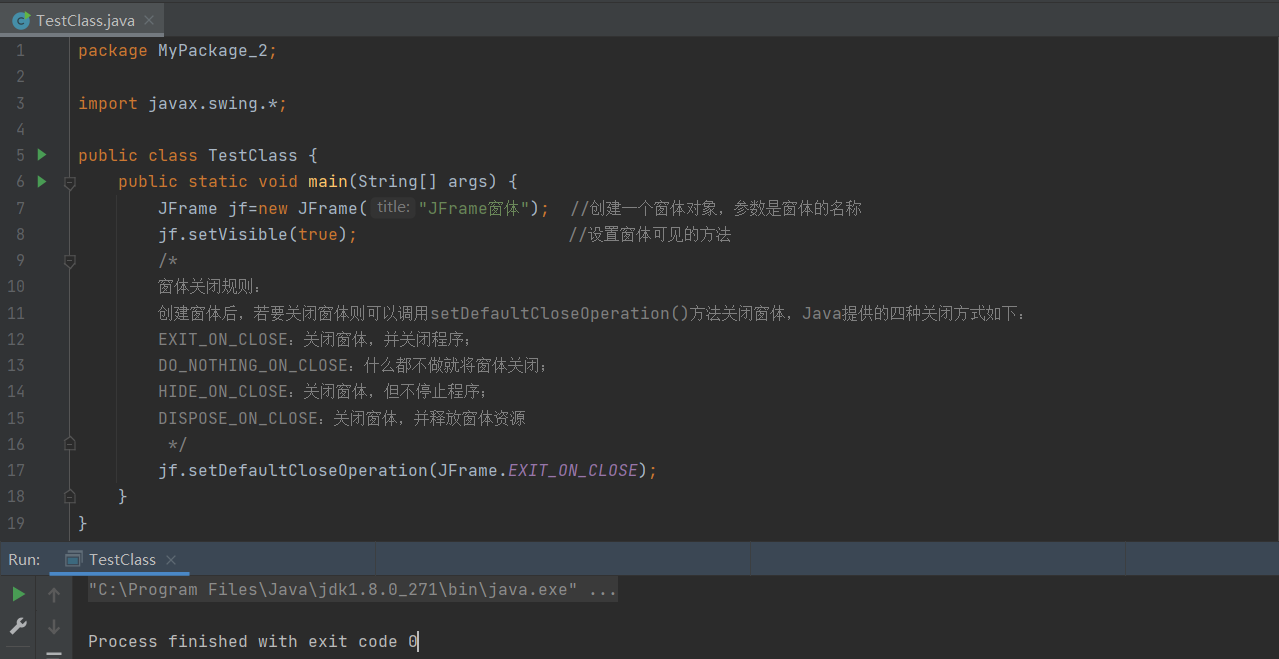Place cursor on 'package MyPackage_2;' statement

pos(178,51)
